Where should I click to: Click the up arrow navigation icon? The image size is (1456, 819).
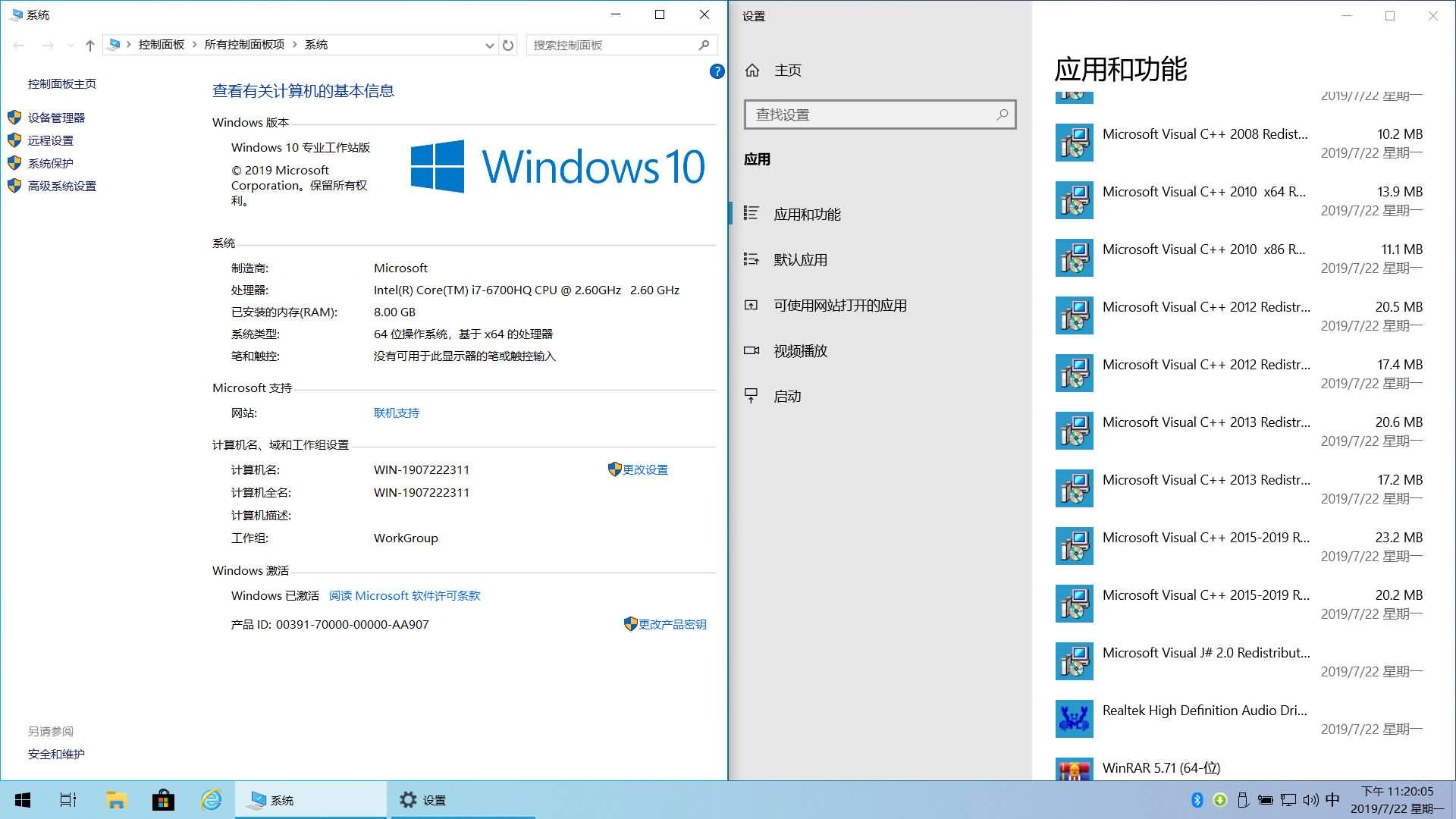89,45
